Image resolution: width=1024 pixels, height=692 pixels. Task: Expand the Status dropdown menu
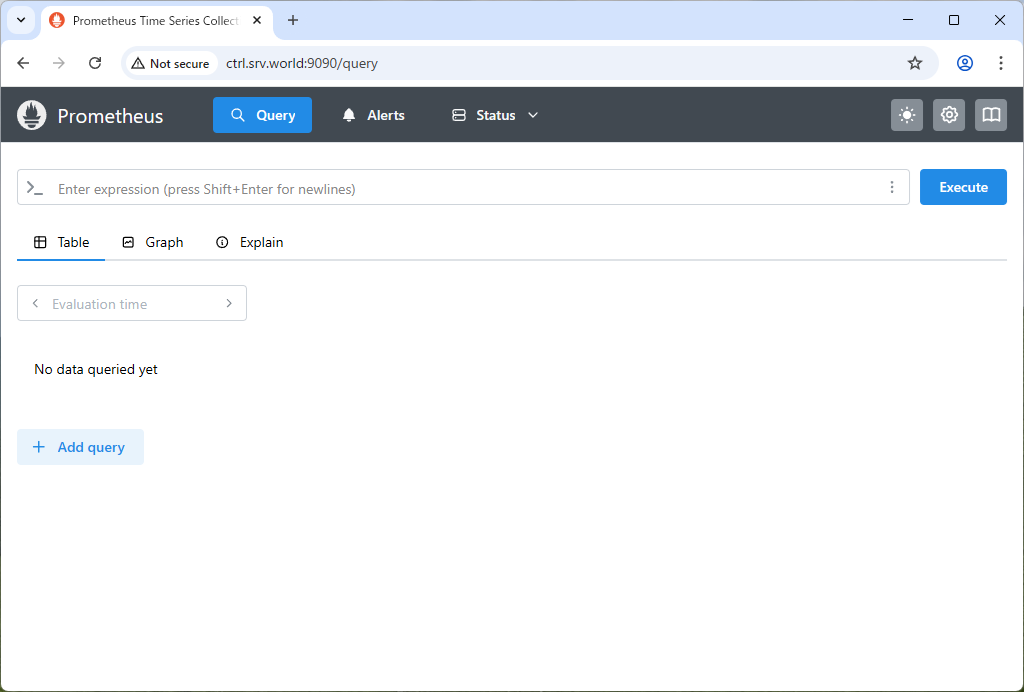click(x=495, y=115)
